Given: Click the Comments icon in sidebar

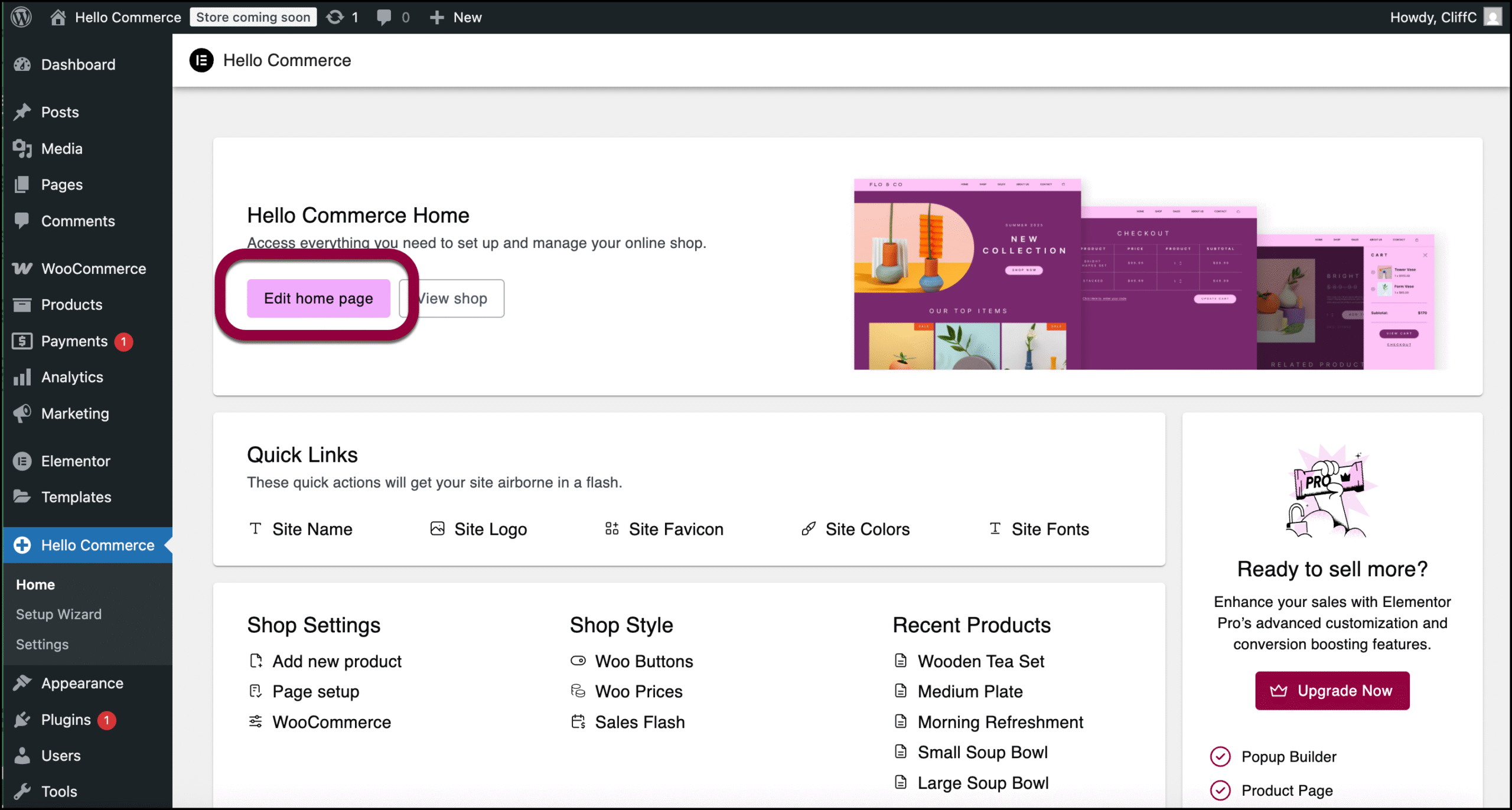Looking at the screenshot, I should pyautogui.click(x=22, y=221).
